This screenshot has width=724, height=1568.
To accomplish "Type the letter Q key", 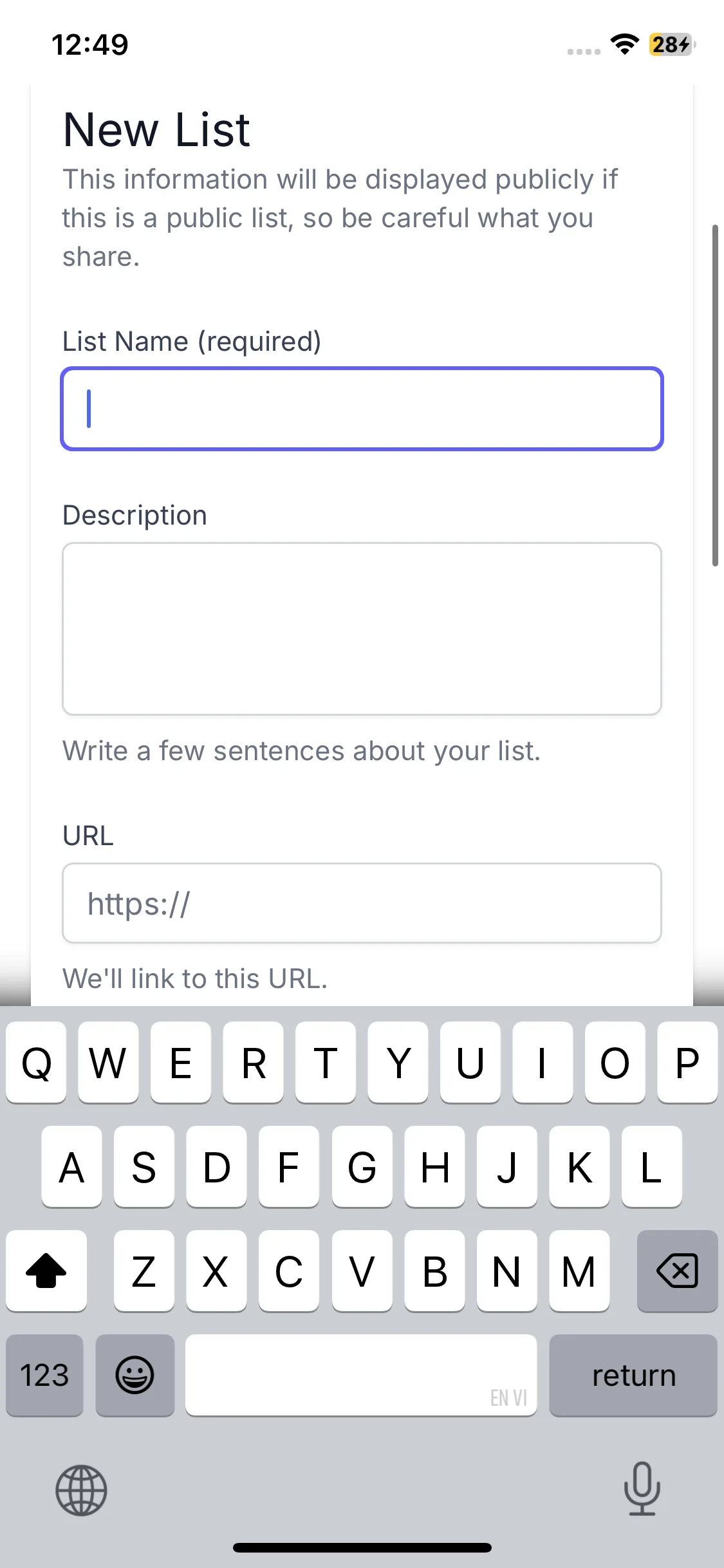I will 36,1062.
